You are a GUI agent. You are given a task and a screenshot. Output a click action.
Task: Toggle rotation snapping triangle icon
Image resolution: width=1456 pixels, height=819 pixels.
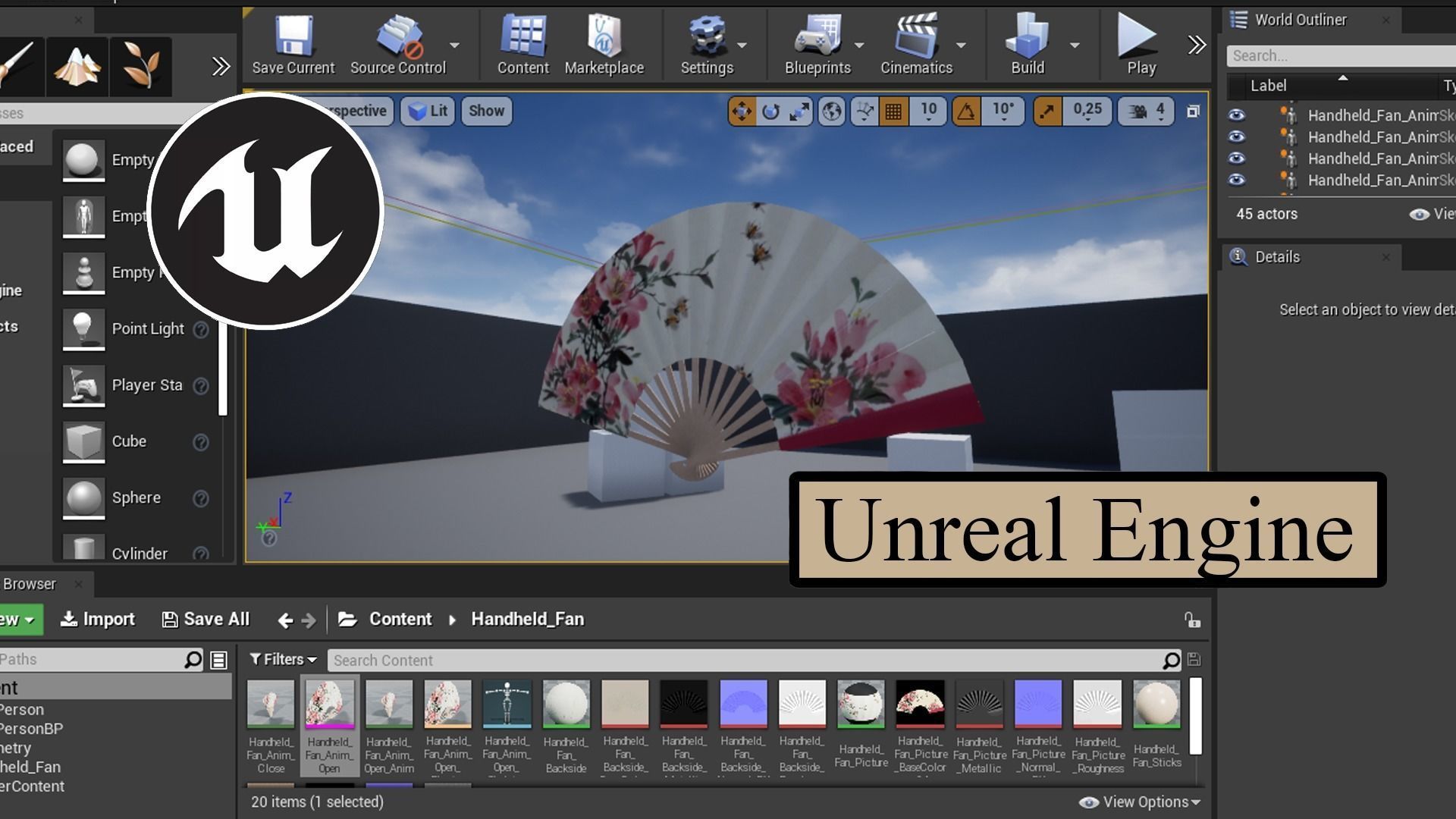pos(966,111)
